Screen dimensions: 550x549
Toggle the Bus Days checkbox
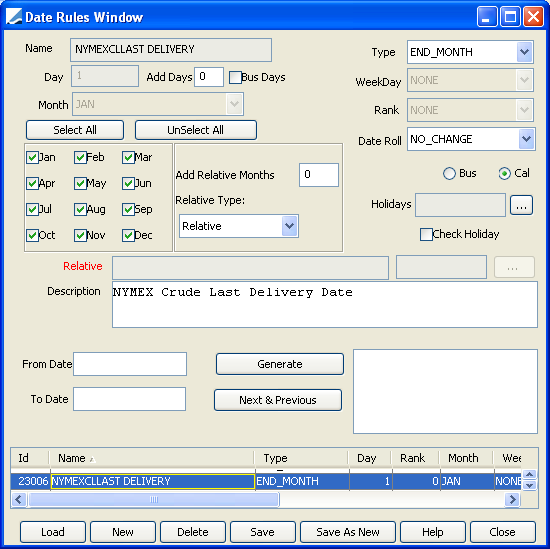(235, 77)
